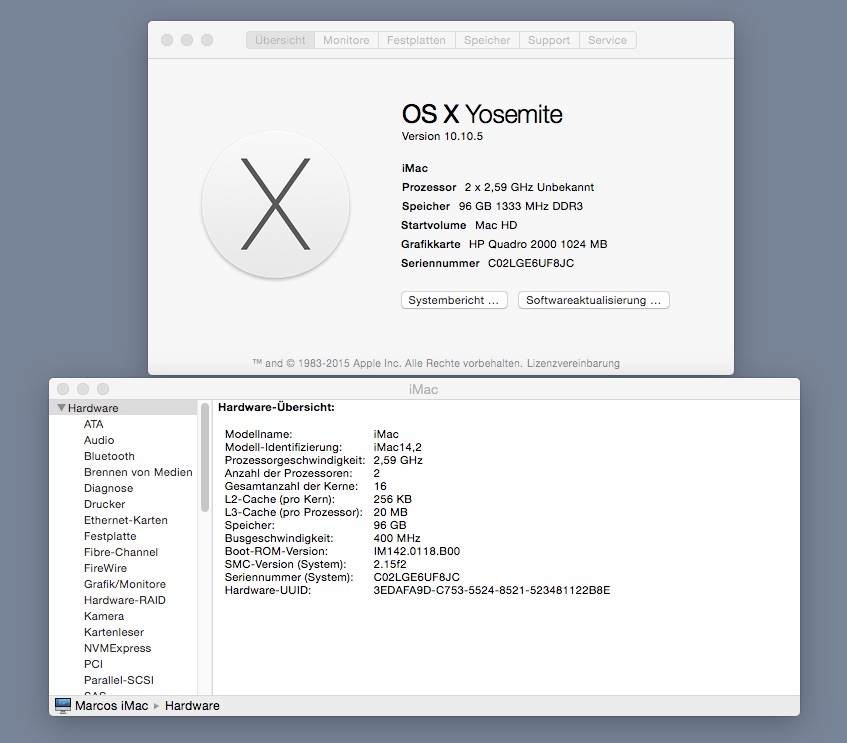Close the About This Mac window
Viewport: 847px width, 743px height.
click(167, 40)
